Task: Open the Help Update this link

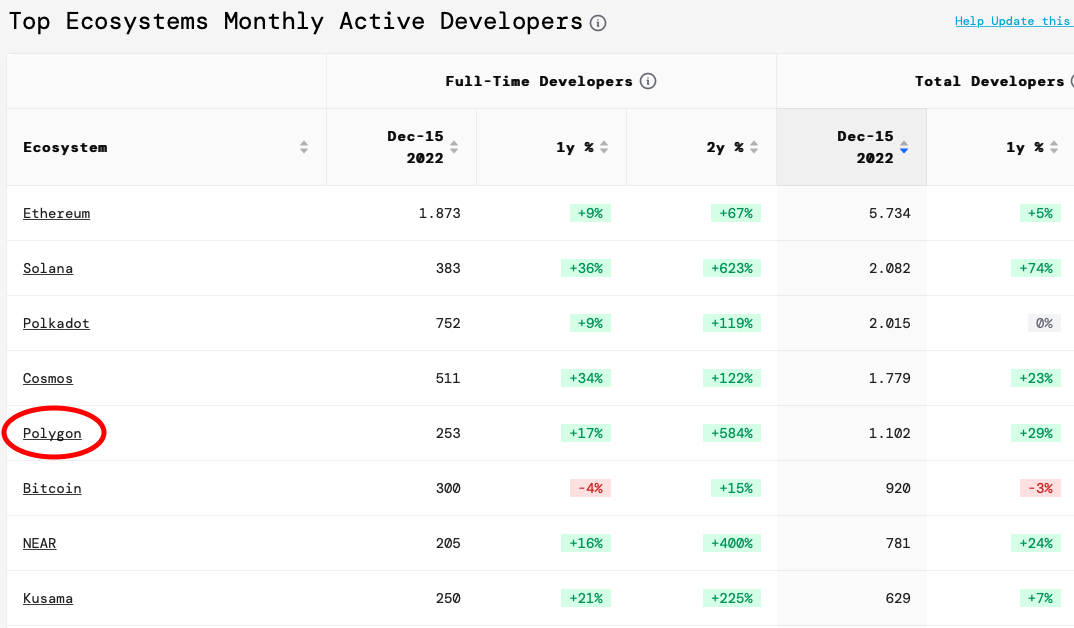Action: [x=1013, y=21]
